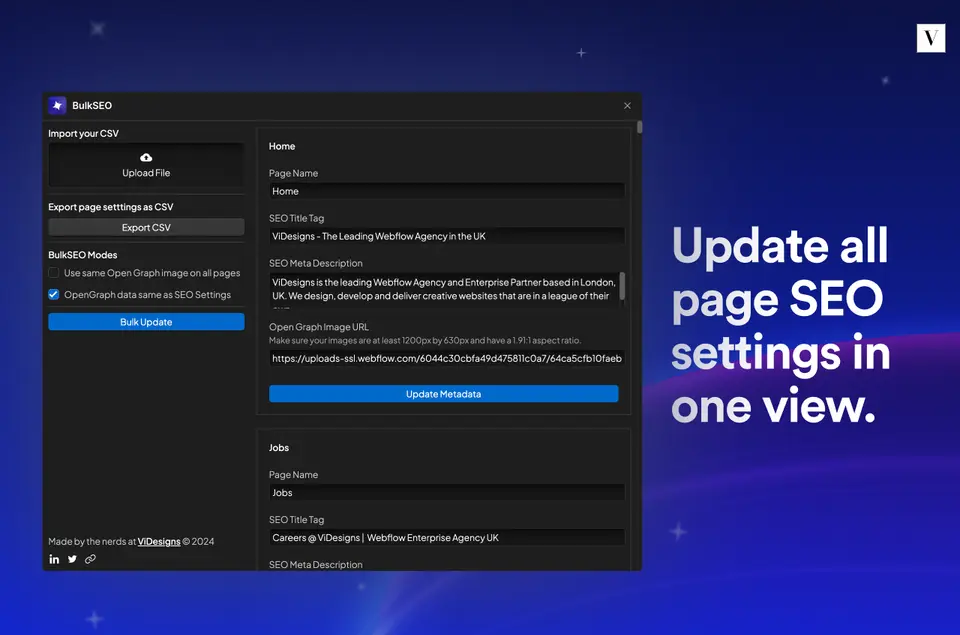
Task: Click the Jobs Page Name field
Action: pos(446,492)
